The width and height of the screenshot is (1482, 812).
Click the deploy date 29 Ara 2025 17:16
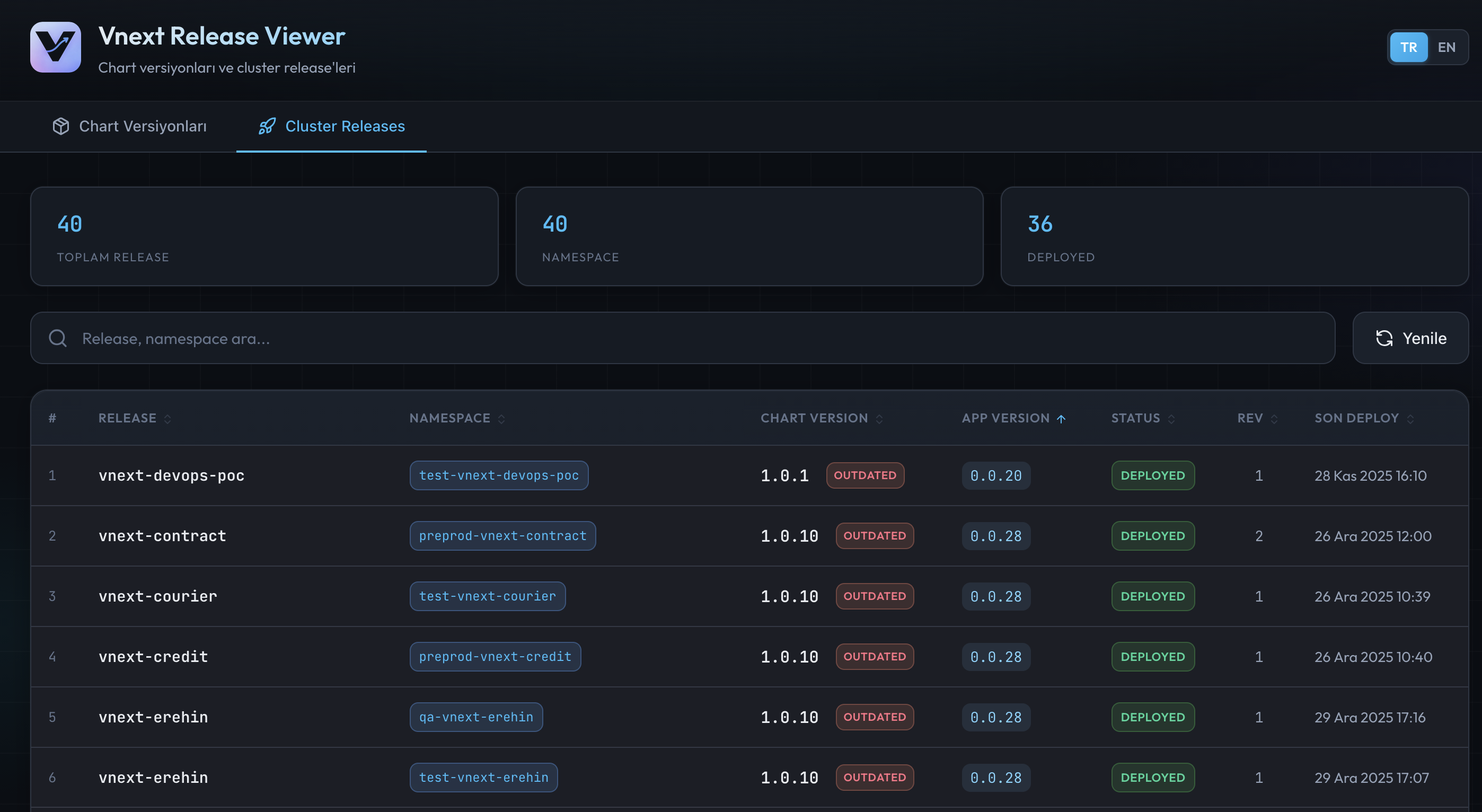tap(1370, 717)
